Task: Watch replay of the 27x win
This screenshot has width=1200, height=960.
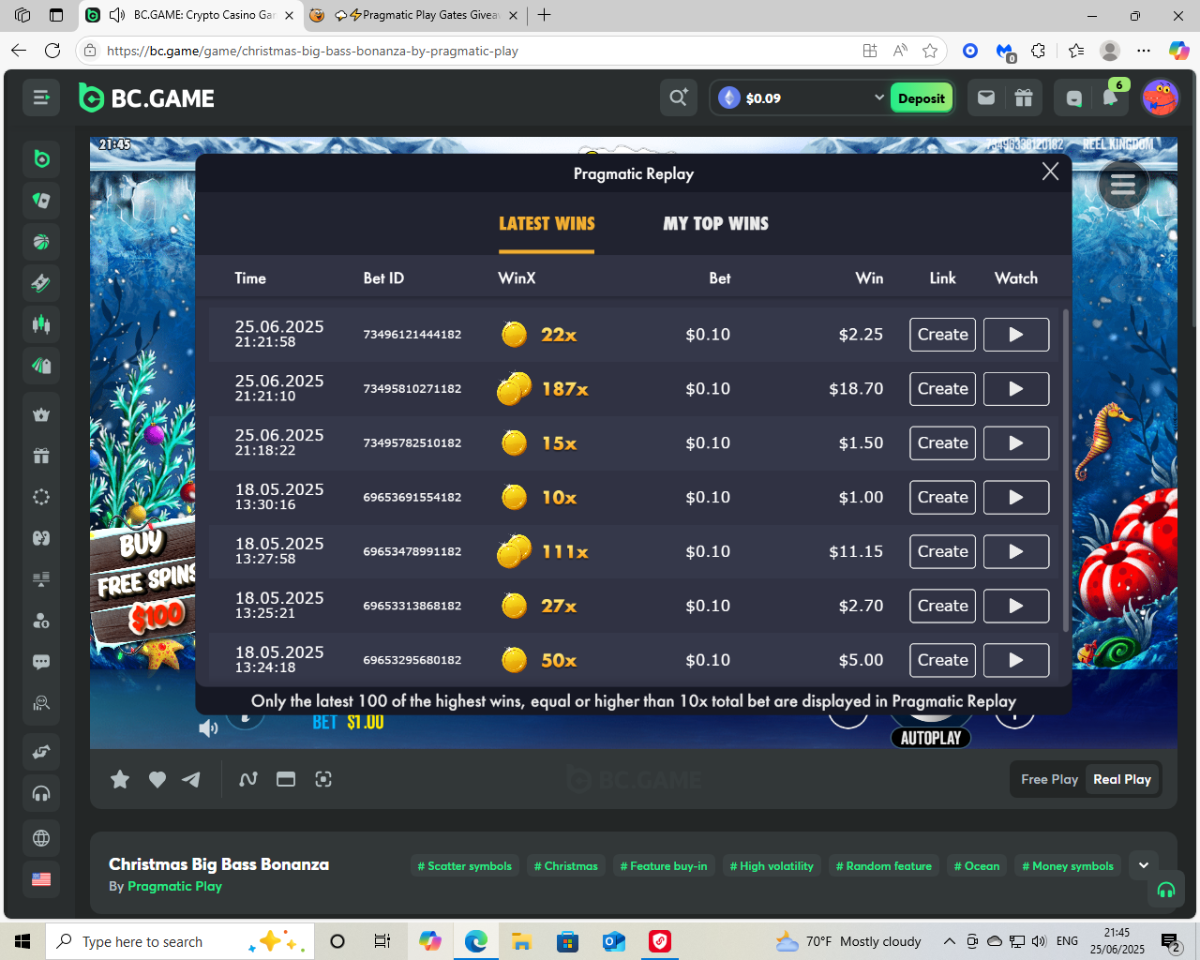Action: click(1016, 605)
